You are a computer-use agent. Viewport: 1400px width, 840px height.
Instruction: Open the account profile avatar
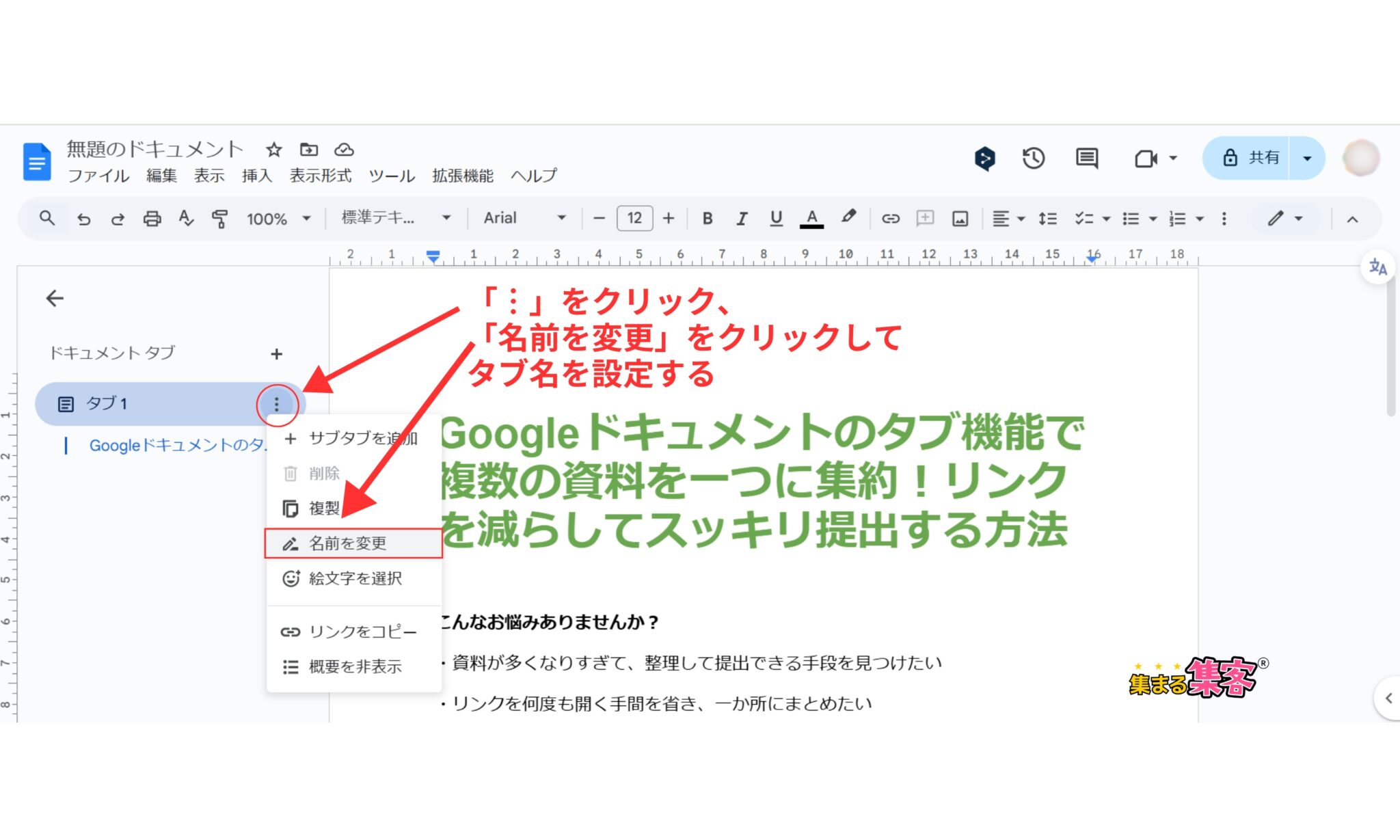[x=1360, y=158]
